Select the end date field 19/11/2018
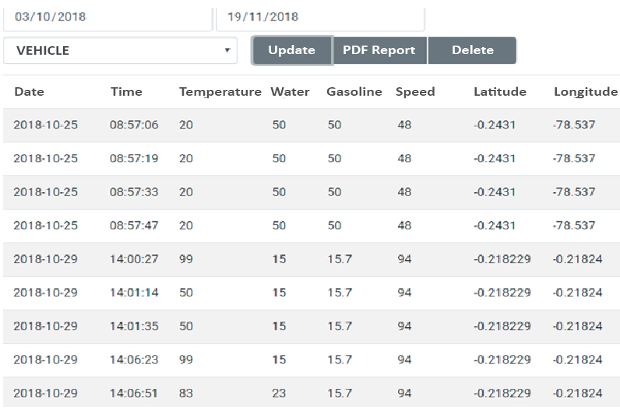This screenshot has width=620, height=408. coord(320,18)
